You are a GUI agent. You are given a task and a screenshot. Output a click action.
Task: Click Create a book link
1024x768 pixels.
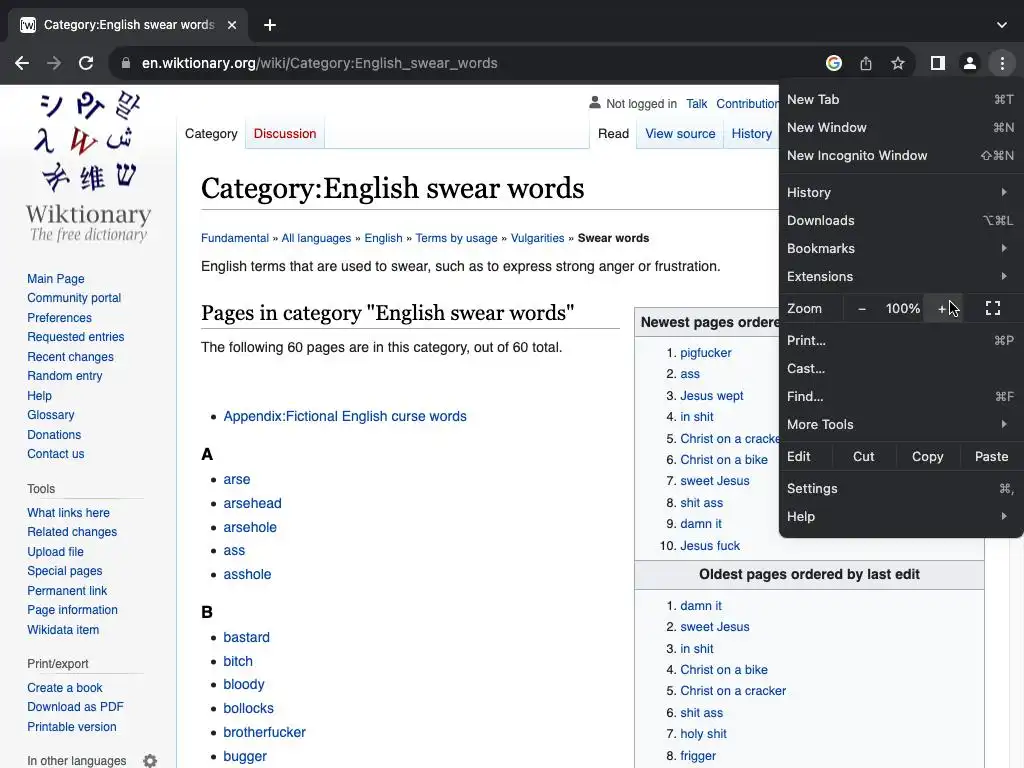pos(65,688)
